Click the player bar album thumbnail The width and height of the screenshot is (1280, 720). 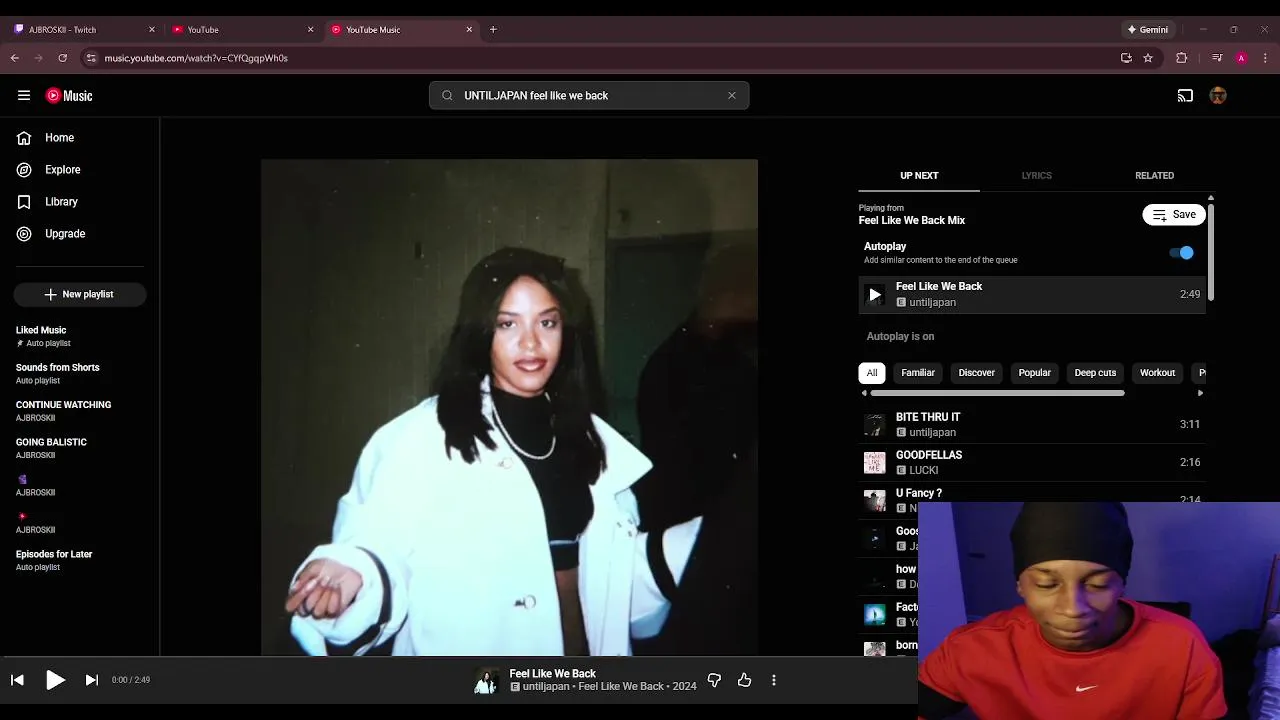(486, 680)
